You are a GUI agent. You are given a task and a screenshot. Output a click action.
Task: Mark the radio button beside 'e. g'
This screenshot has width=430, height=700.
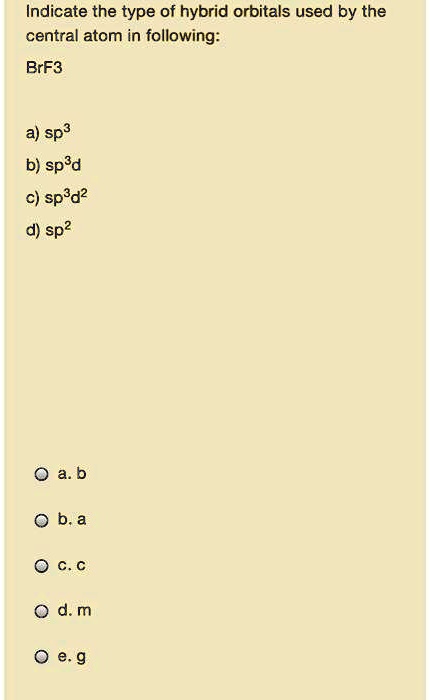pyautogui.click(x=41, y=657)
